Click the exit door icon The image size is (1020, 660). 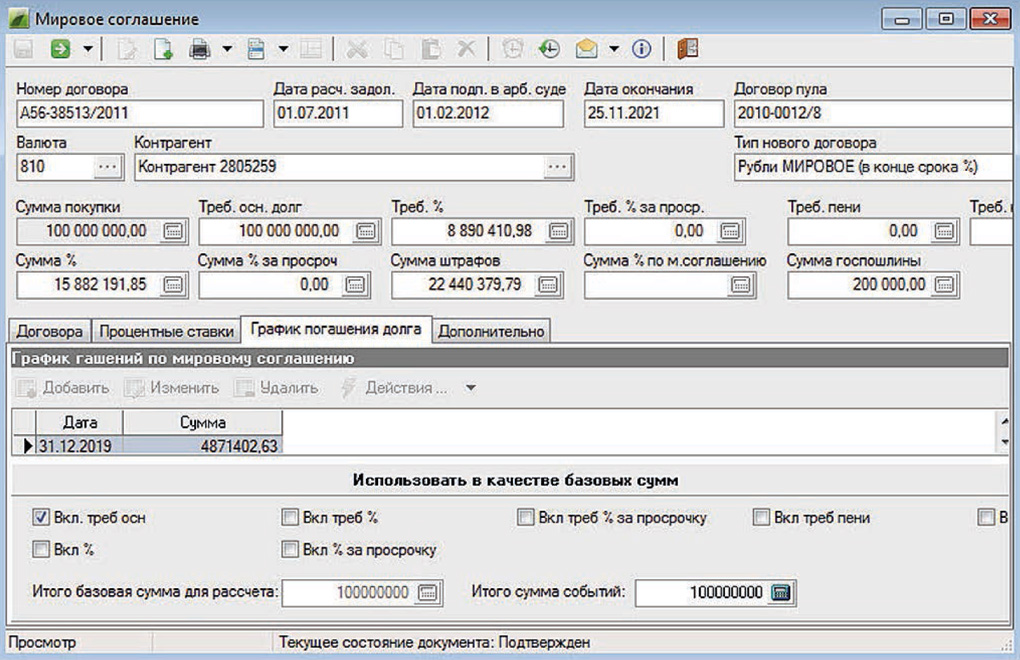point(686,48)
